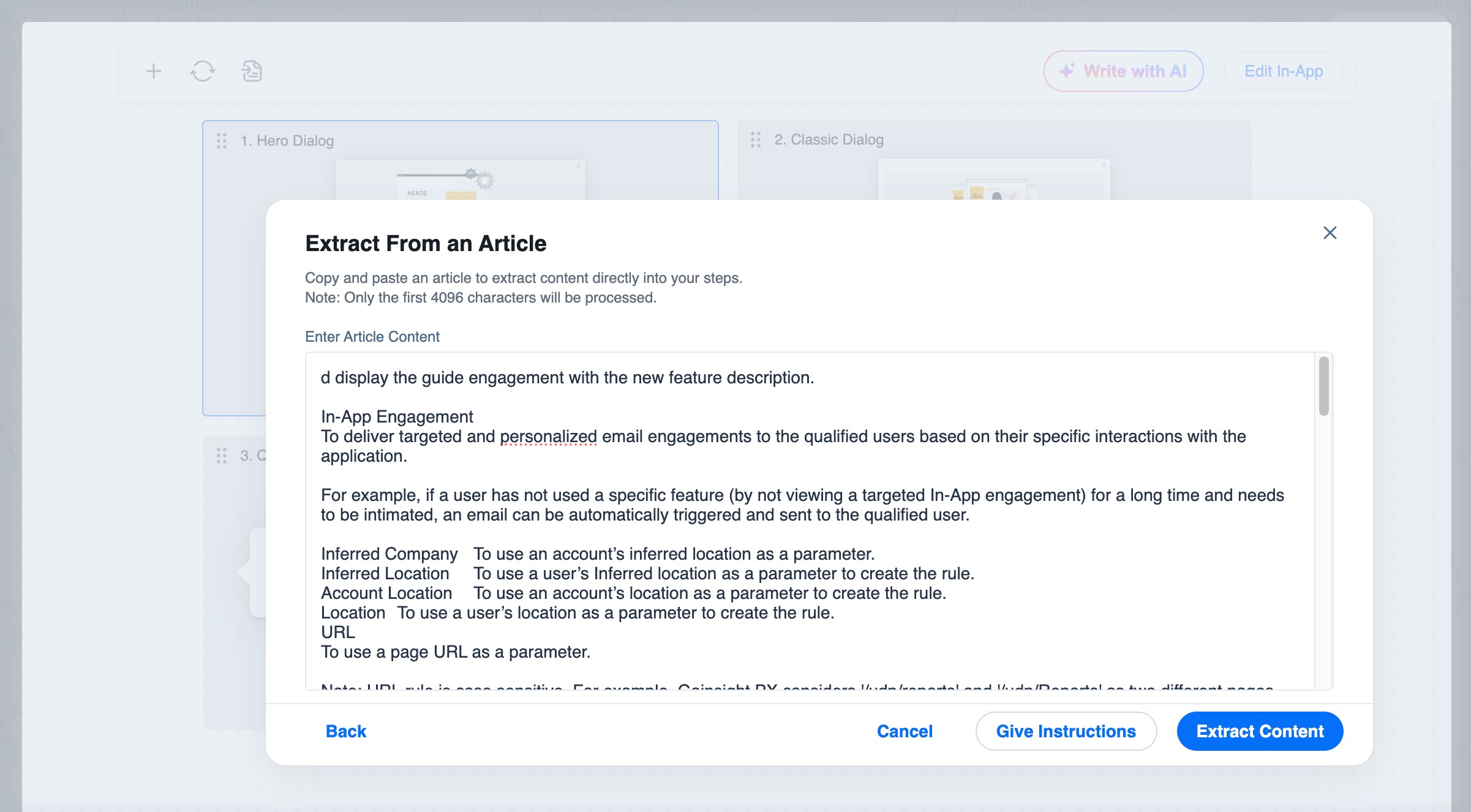The height and width of the screenshot is (812, 1471).
Task: Open Write with AI
Action: 1123,70
